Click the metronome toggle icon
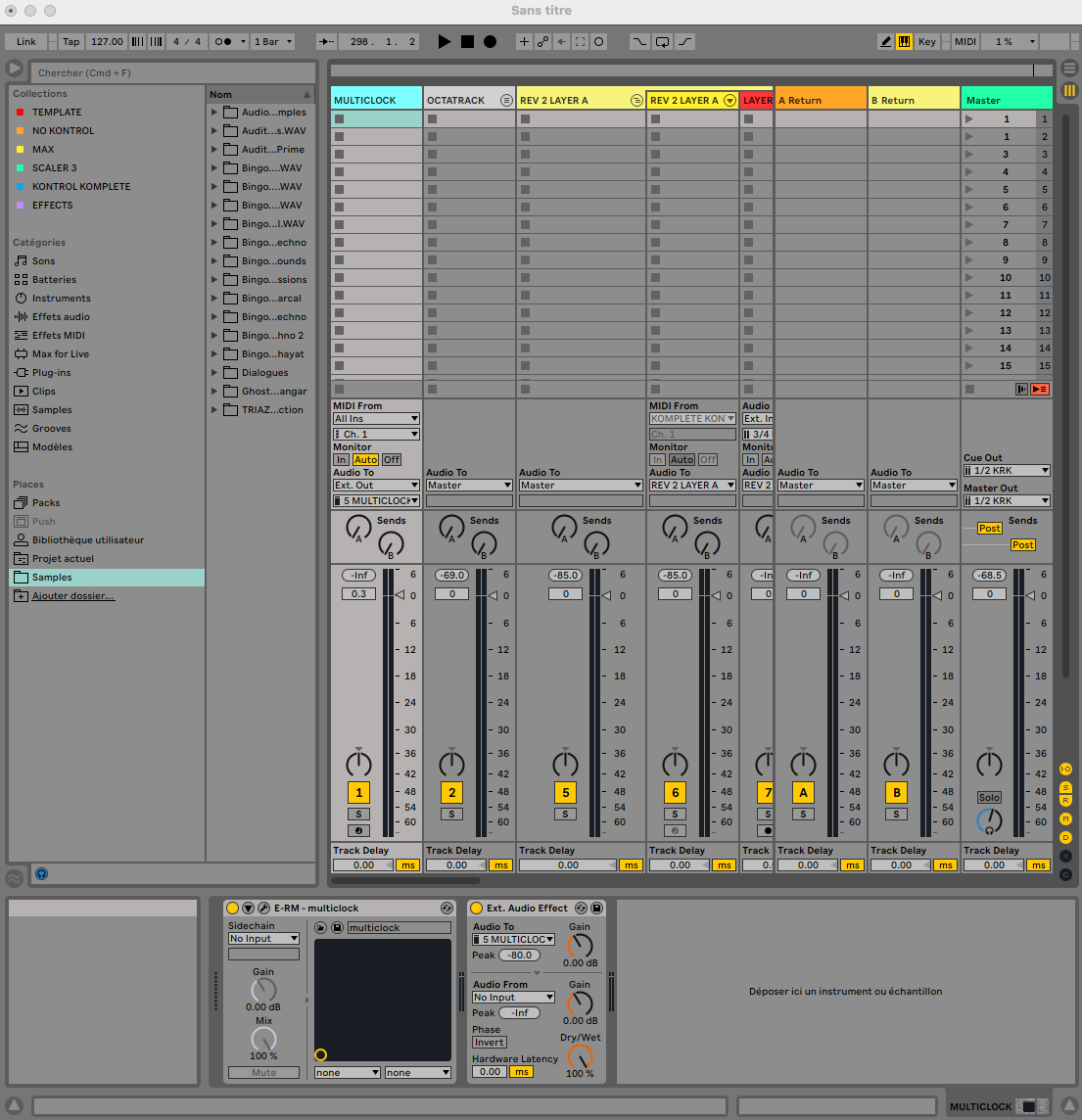This screenshot has width=1082, height=1120. point(223,42)
